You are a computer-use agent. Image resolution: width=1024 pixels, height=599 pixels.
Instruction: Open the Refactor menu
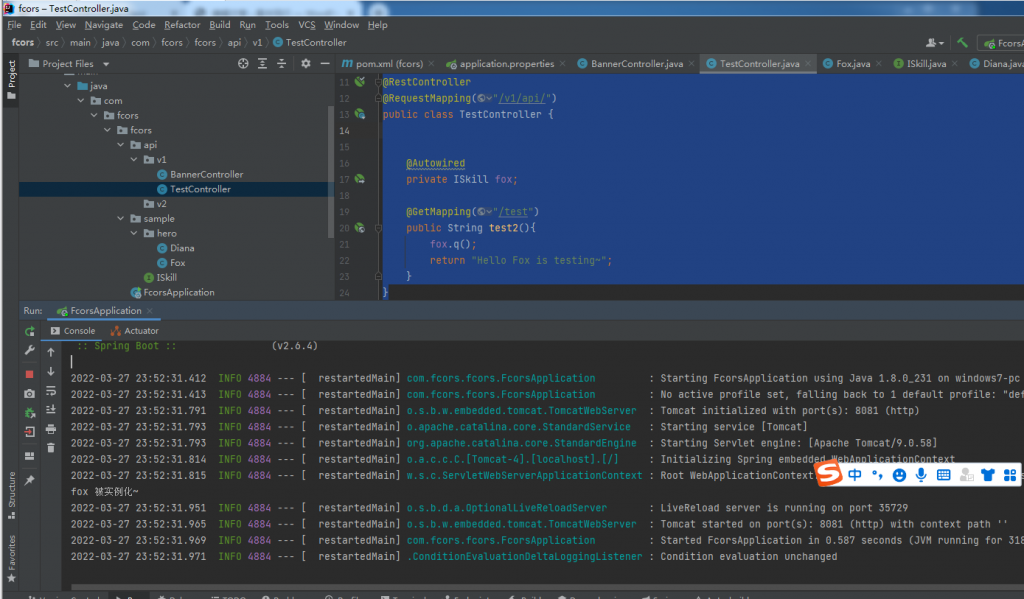point(182,25)
